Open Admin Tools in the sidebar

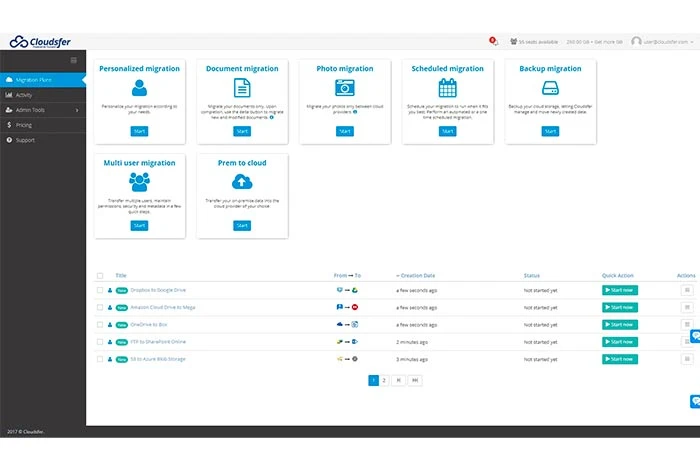[43, 110]
